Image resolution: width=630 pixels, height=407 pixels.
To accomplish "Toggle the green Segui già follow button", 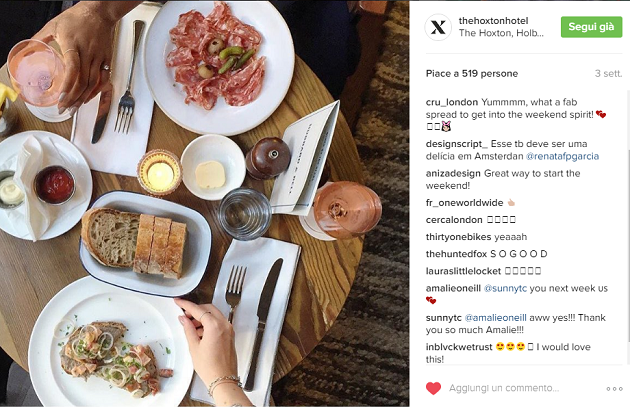I will pos(591,27).
